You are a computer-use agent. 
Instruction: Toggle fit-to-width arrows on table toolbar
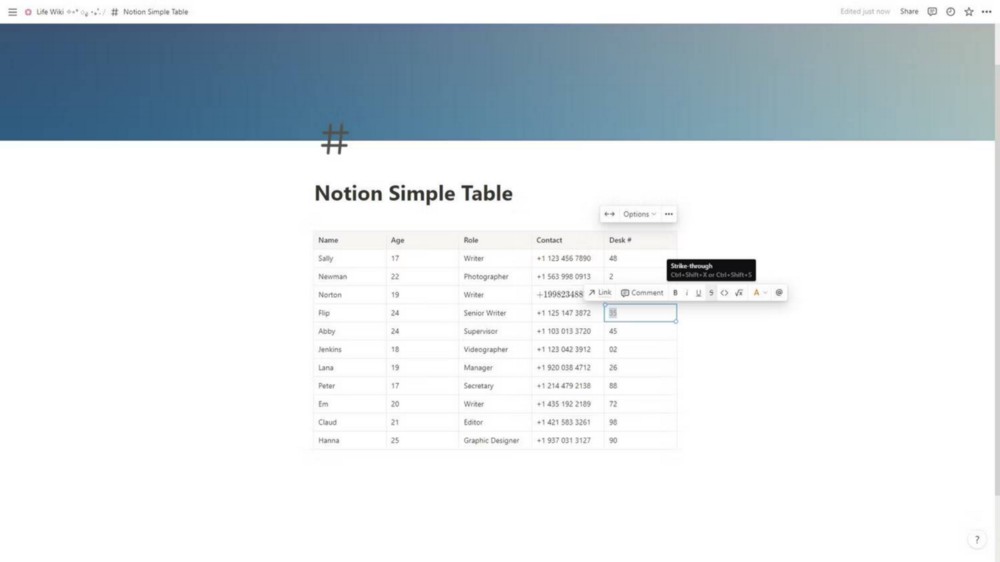[x=609, y=214]
